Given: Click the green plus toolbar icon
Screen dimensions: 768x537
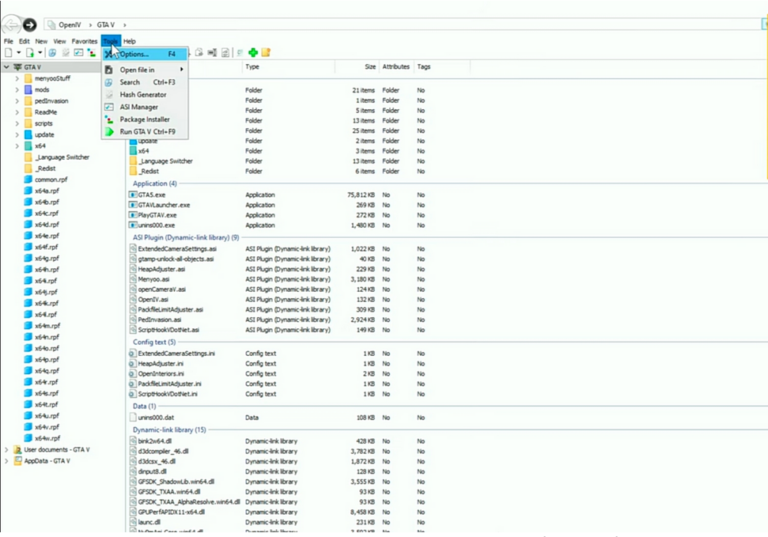Looking at the screenshot, I should 253,52.
